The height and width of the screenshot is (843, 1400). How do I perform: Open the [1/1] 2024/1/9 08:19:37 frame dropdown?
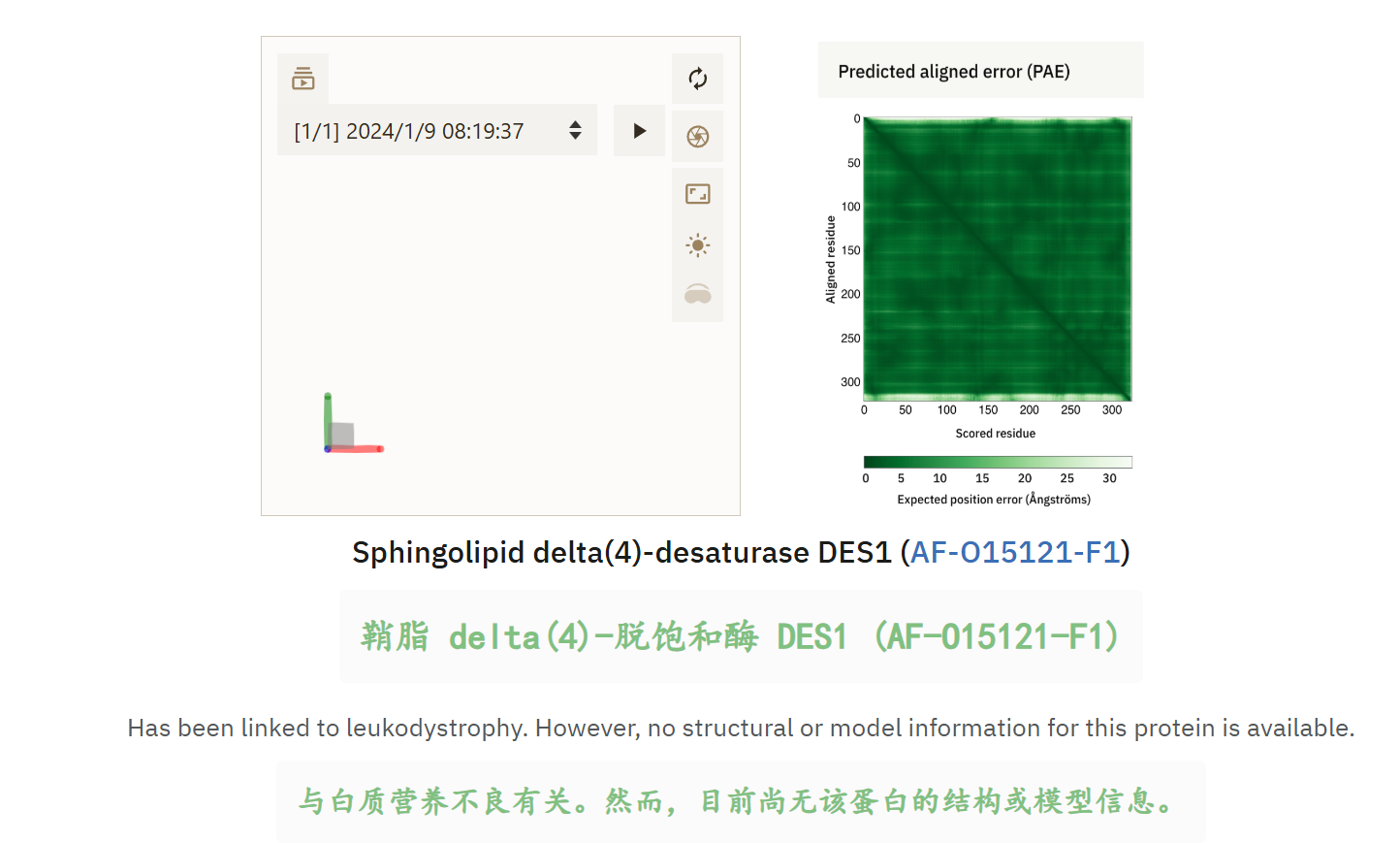(x=437, y=131)
